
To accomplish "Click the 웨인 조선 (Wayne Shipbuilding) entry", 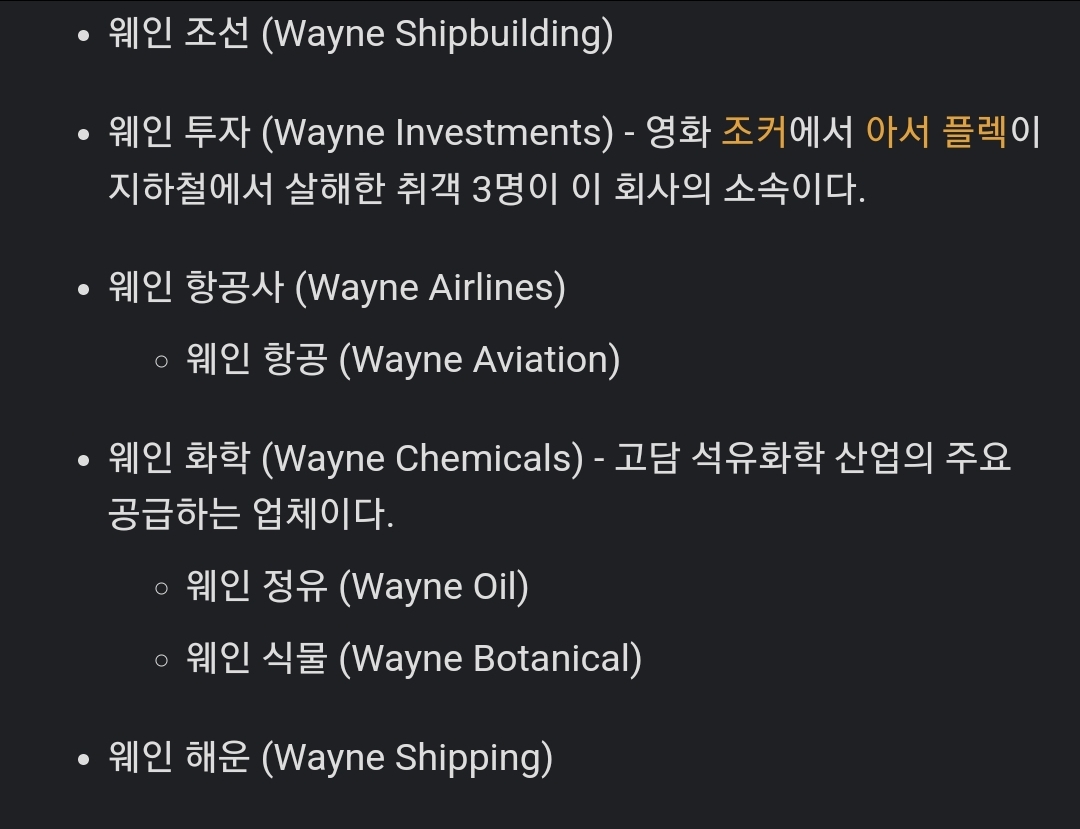I will click(360, 34).
